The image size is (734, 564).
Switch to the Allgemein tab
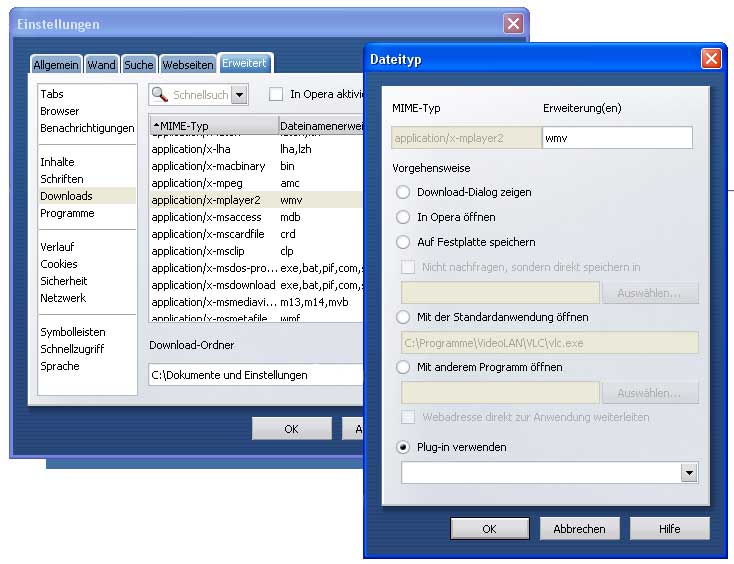(55, 65)
